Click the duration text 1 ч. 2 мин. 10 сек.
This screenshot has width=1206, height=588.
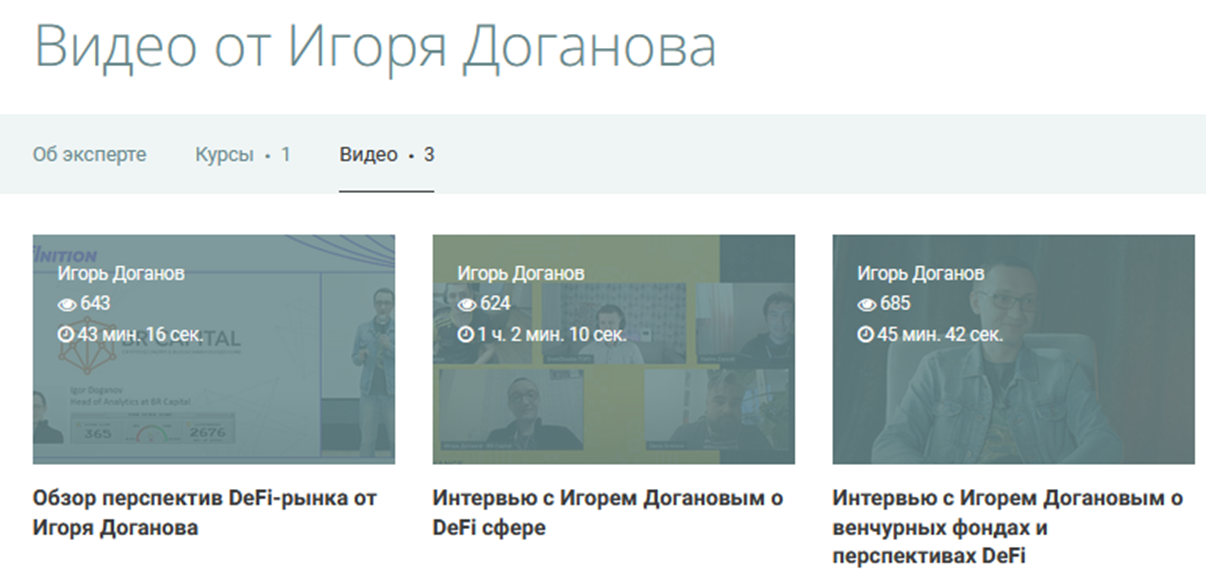pyautogui.click(x=552, y=334)
